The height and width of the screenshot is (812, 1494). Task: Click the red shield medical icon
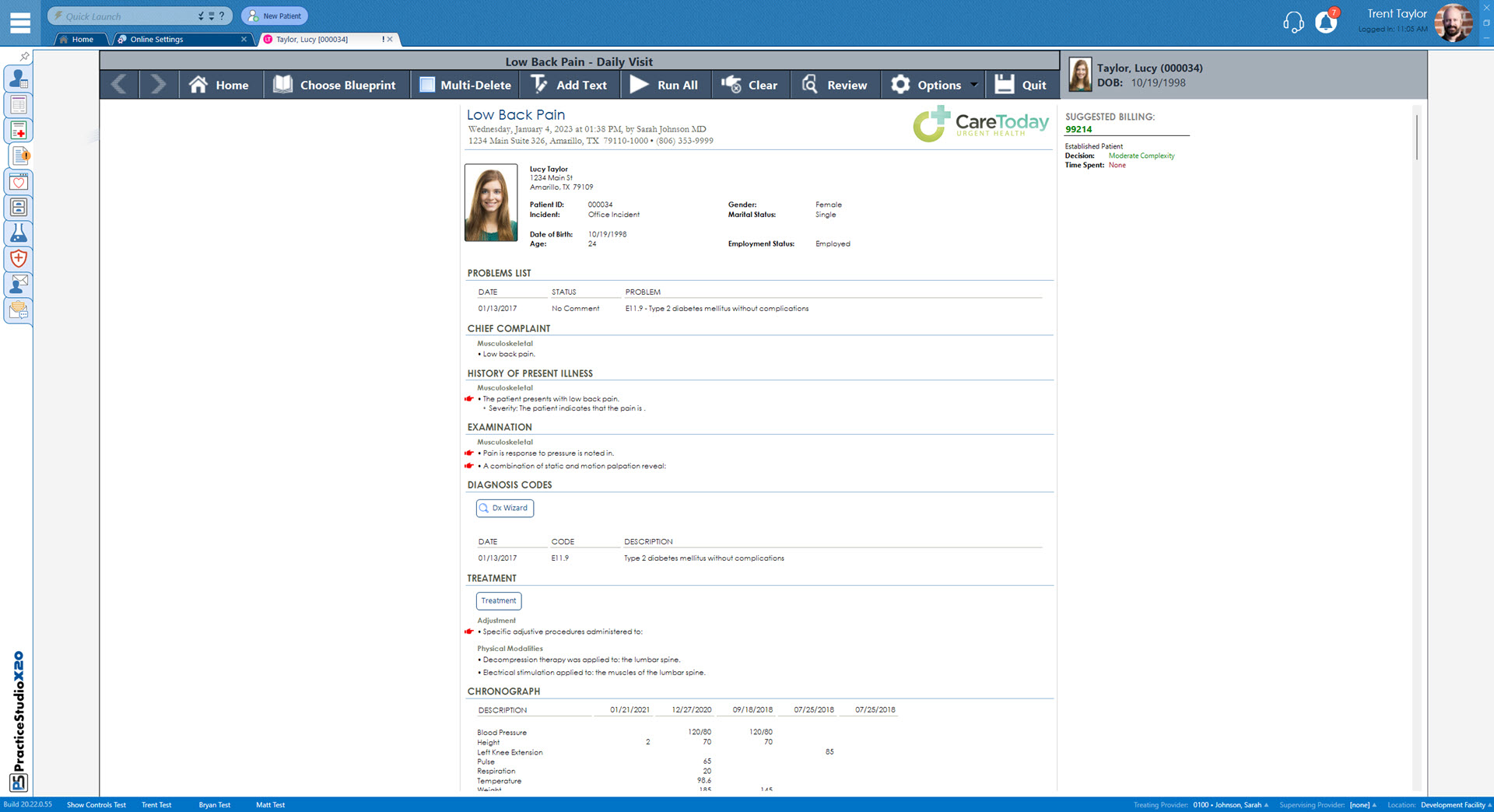pos(19,259)
